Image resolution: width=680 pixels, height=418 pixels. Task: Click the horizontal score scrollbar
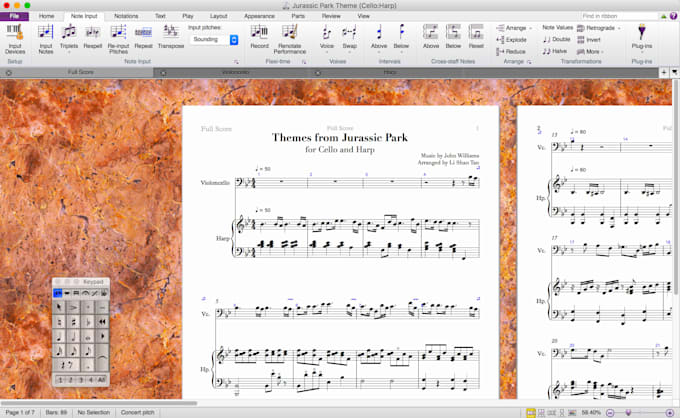coord(99,403)
